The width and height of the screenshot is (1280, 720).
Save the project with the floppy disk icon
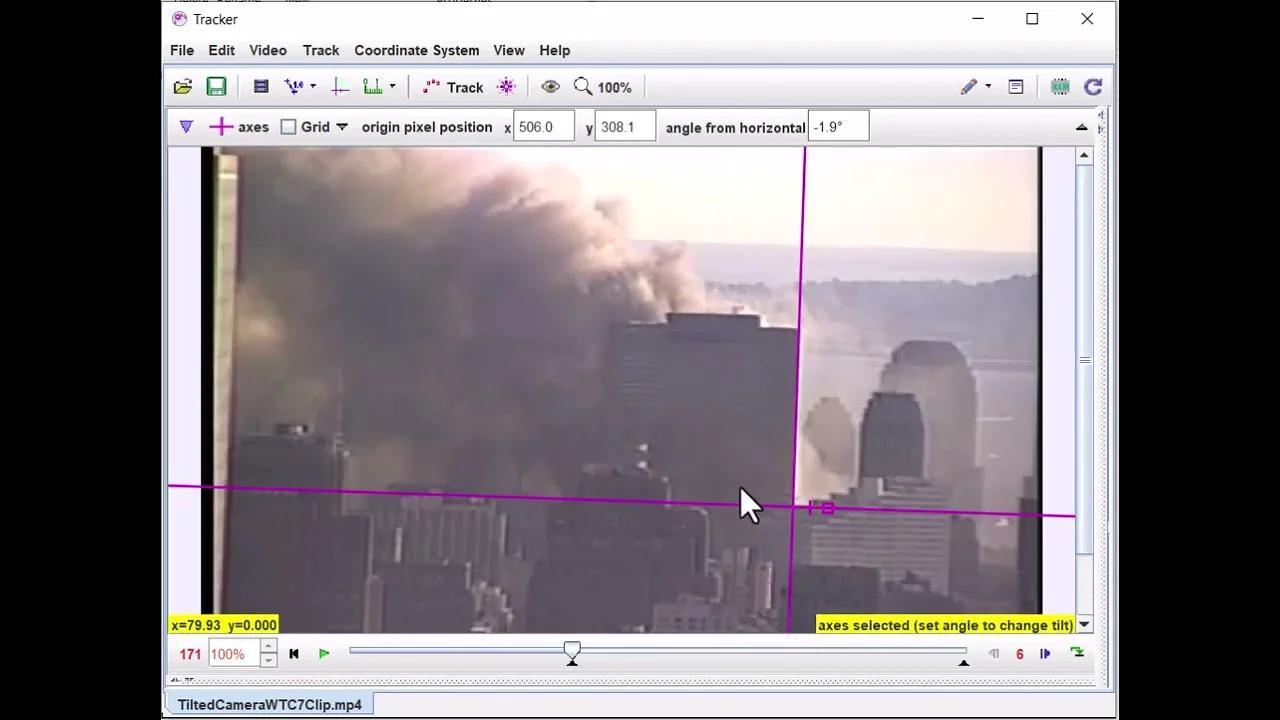(216, 87)
